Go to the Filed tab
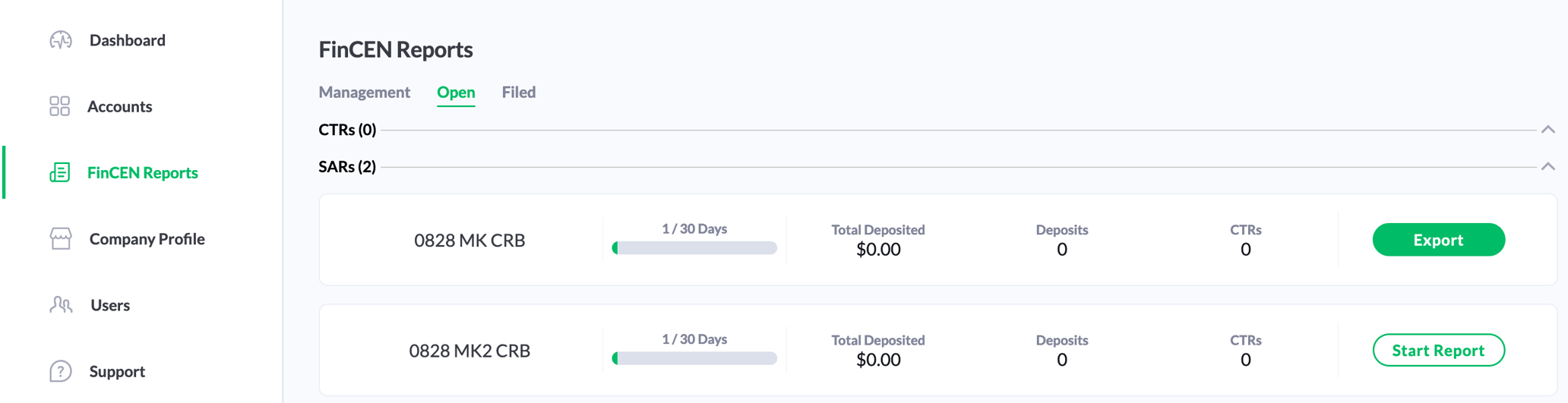 [x=518, y=93]
